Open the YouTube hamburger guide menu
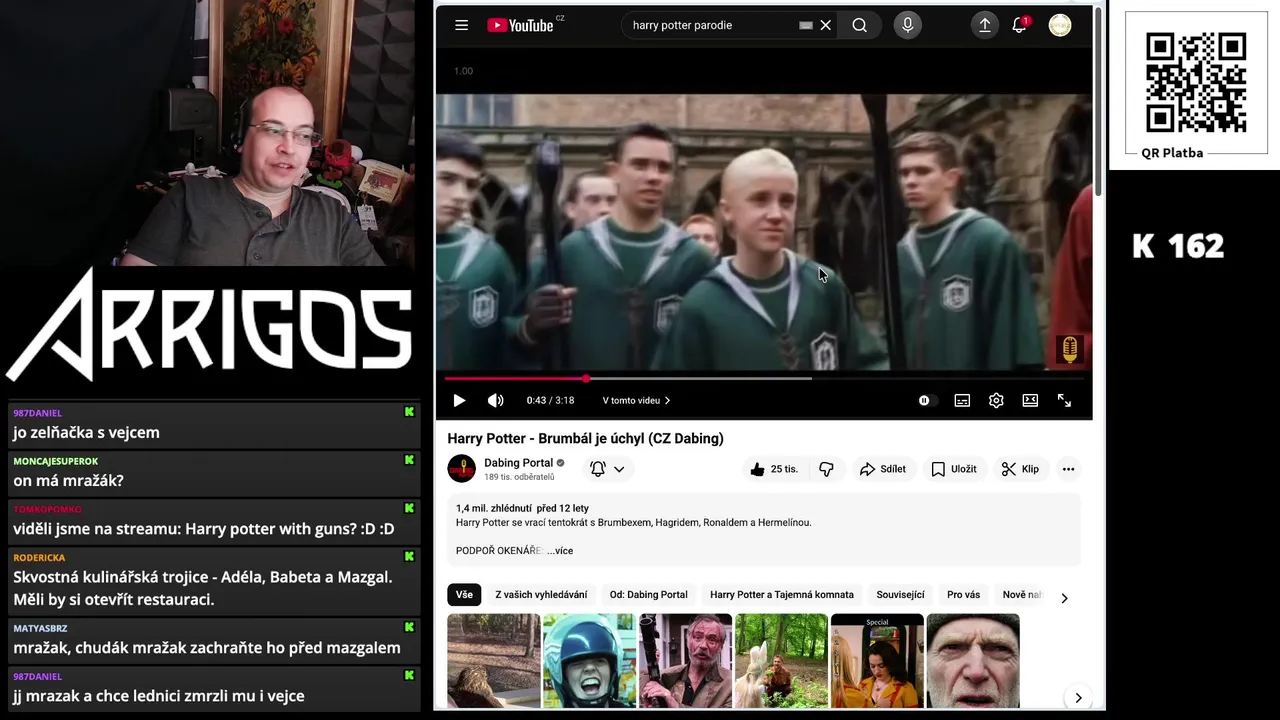This screenshot has width=1280, height=720. (x=461, y=25)
